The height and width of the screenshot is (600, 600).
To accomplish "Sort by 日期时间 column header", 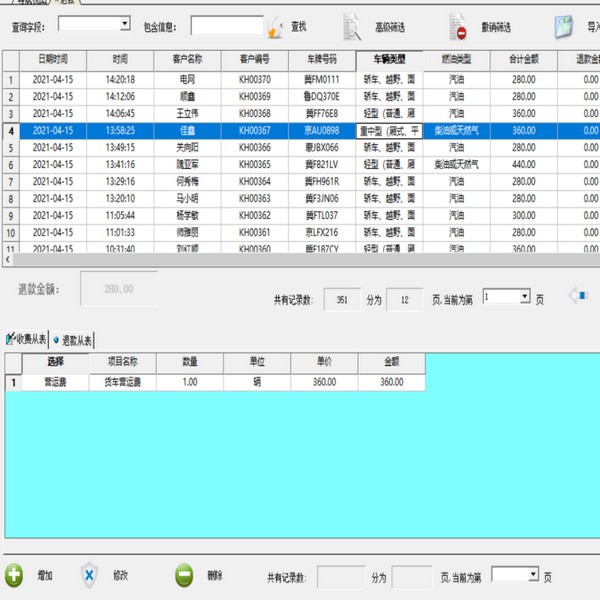I will pos(52,61).
